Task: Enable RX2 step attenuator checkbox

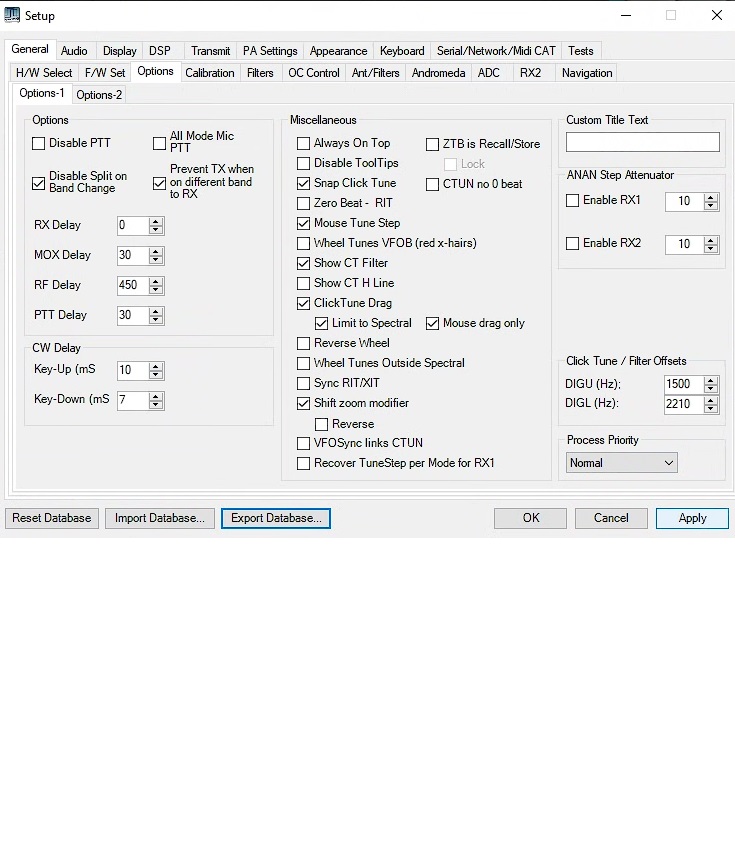Action: coord(573,243)
